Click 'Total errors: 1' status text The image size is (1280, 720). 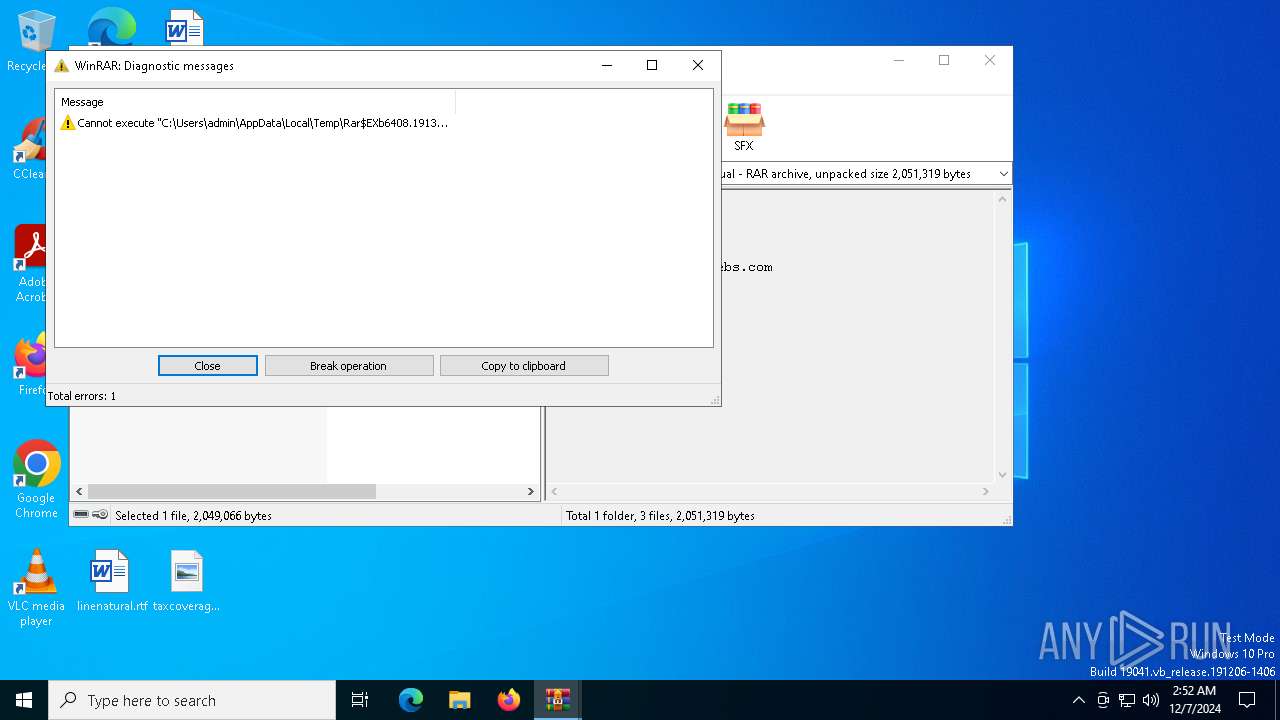82,396
